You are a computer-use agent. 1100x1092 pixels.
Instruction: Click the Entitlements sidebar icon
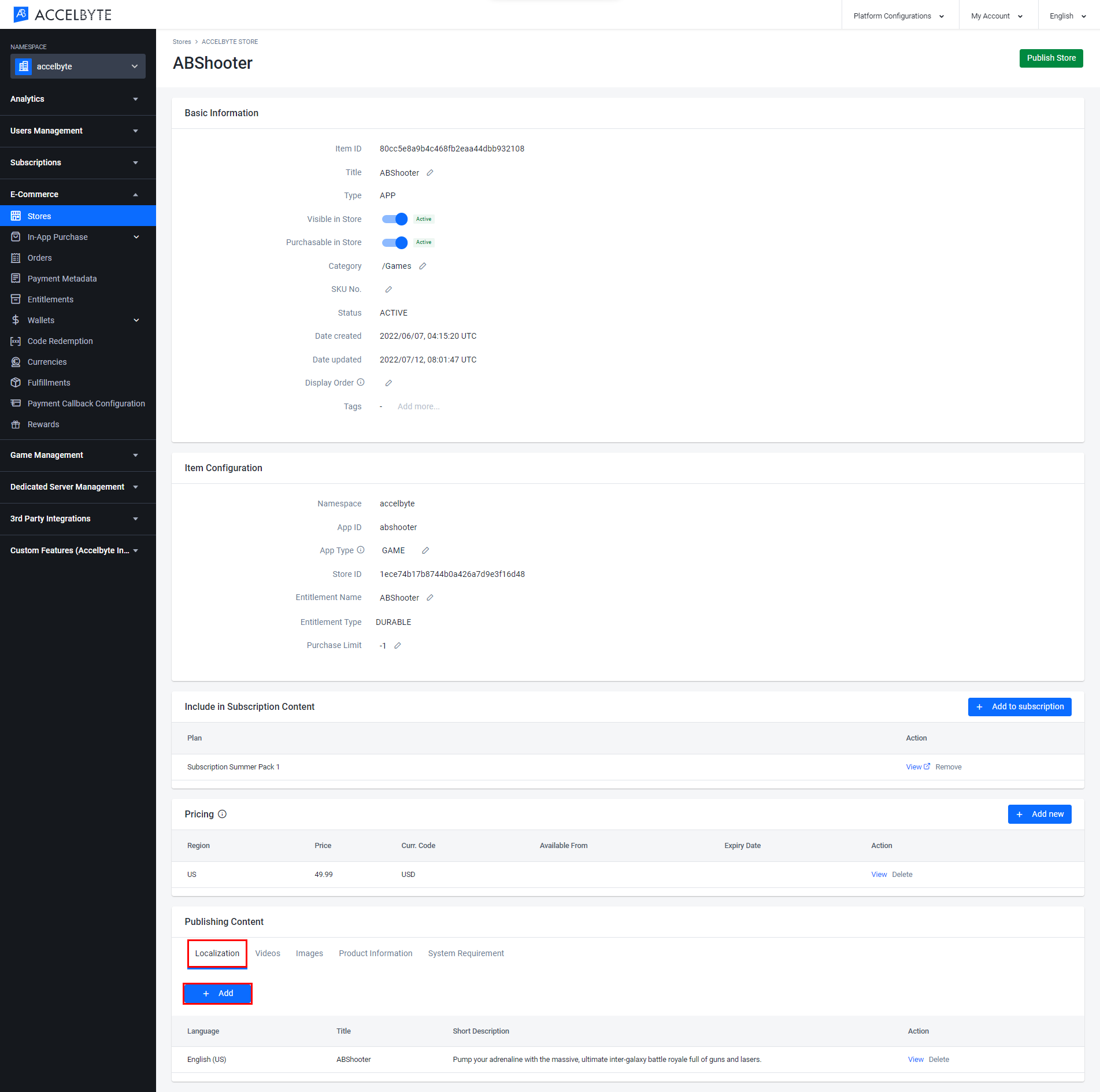[x=16, y=299]
